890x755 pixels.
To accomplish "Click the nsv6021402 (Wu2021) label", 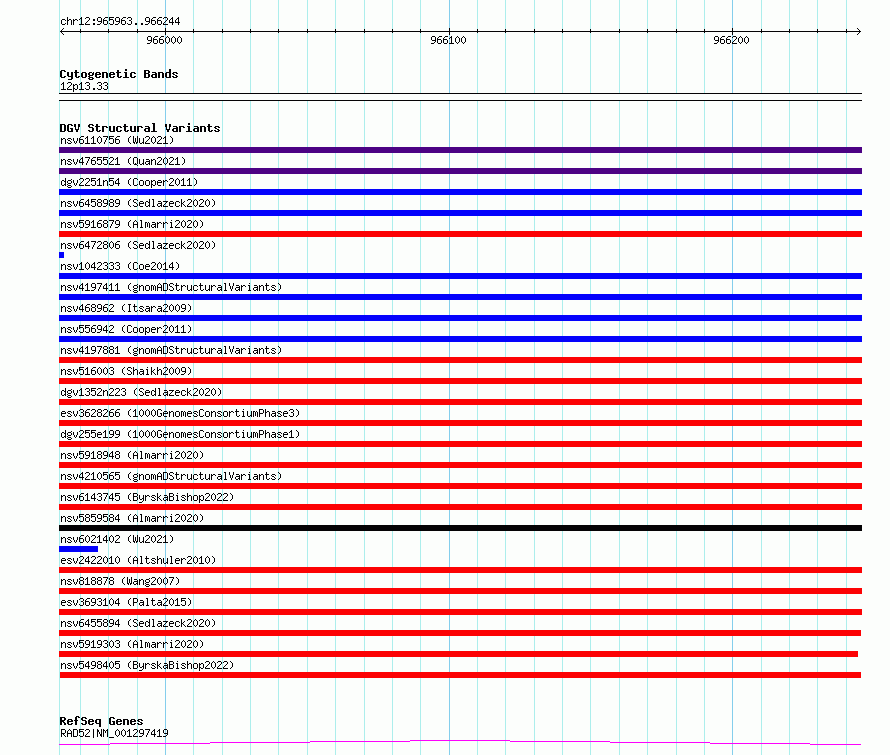I will (117, 539).
